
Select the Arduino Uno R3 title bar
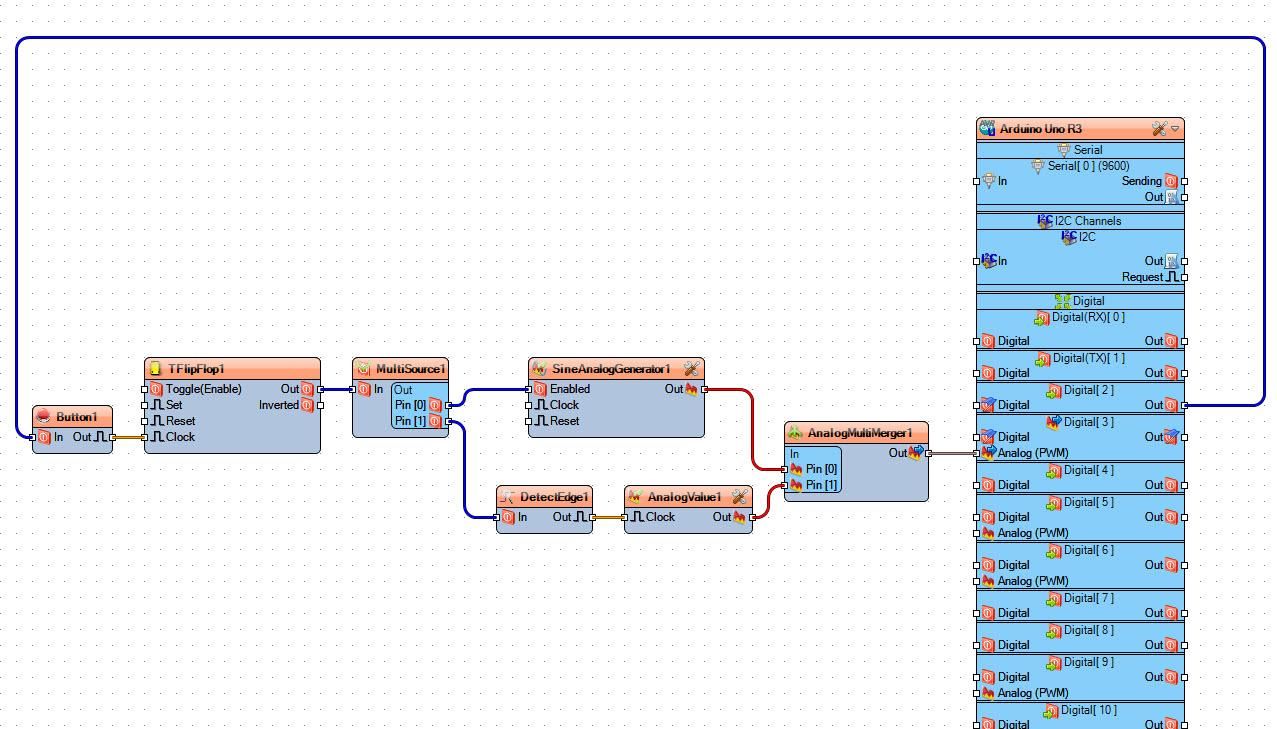pyautogui.click(x=1080, y=129)
